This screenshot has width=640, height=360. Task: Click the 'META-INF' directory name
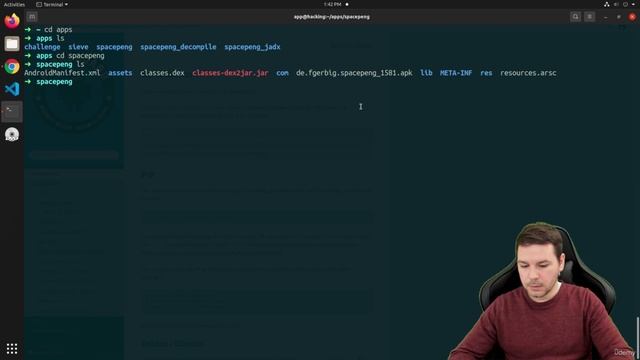456,73
